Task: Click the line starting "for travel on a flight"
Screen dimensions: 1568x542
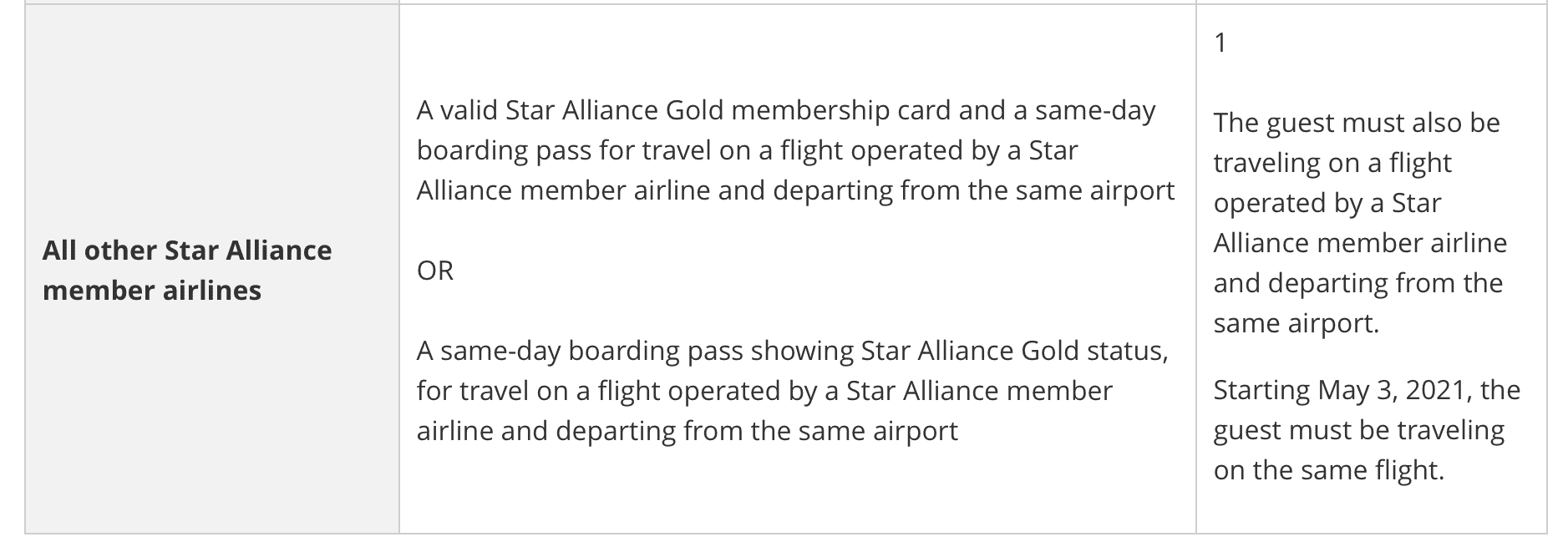Action: click(x=764, y=391)
